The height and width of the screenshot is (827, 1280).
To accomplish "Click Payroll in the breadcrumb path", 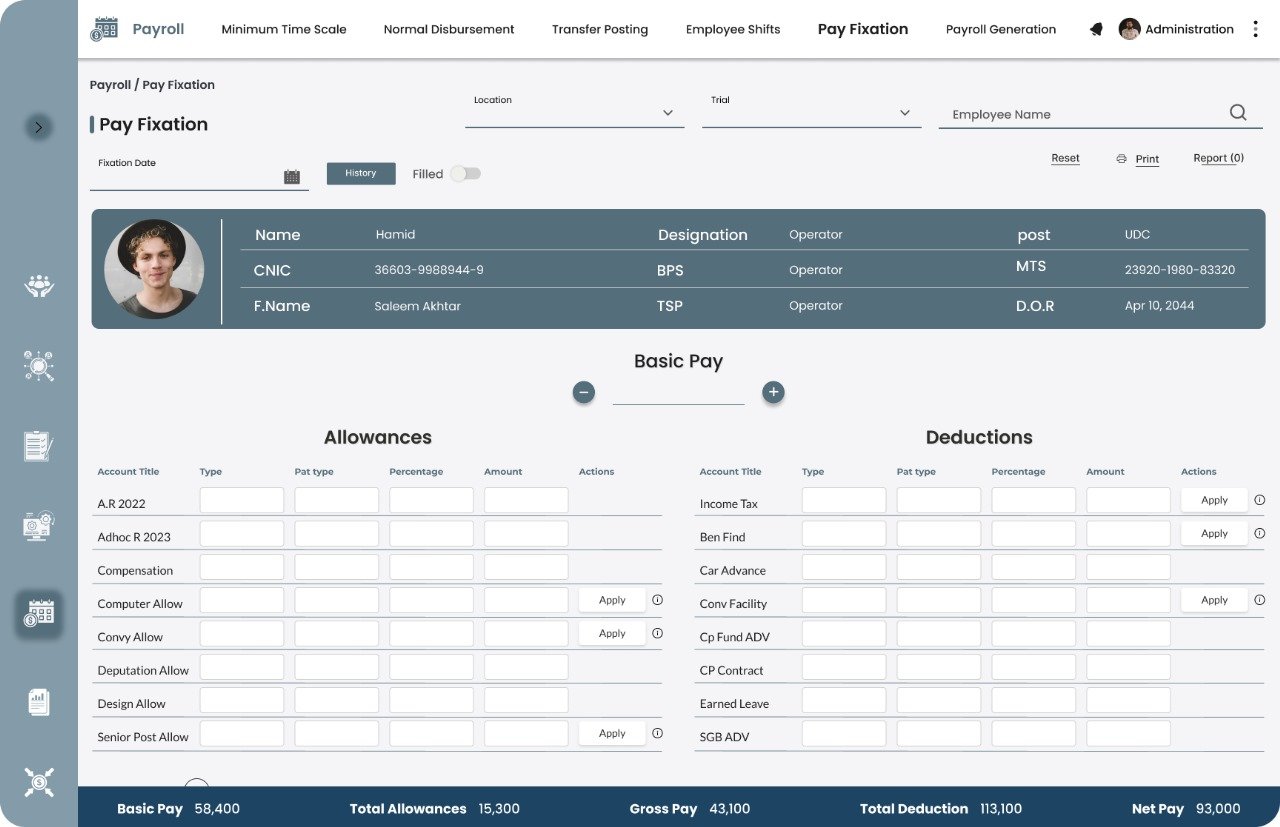I will click(x=110, y=85).
